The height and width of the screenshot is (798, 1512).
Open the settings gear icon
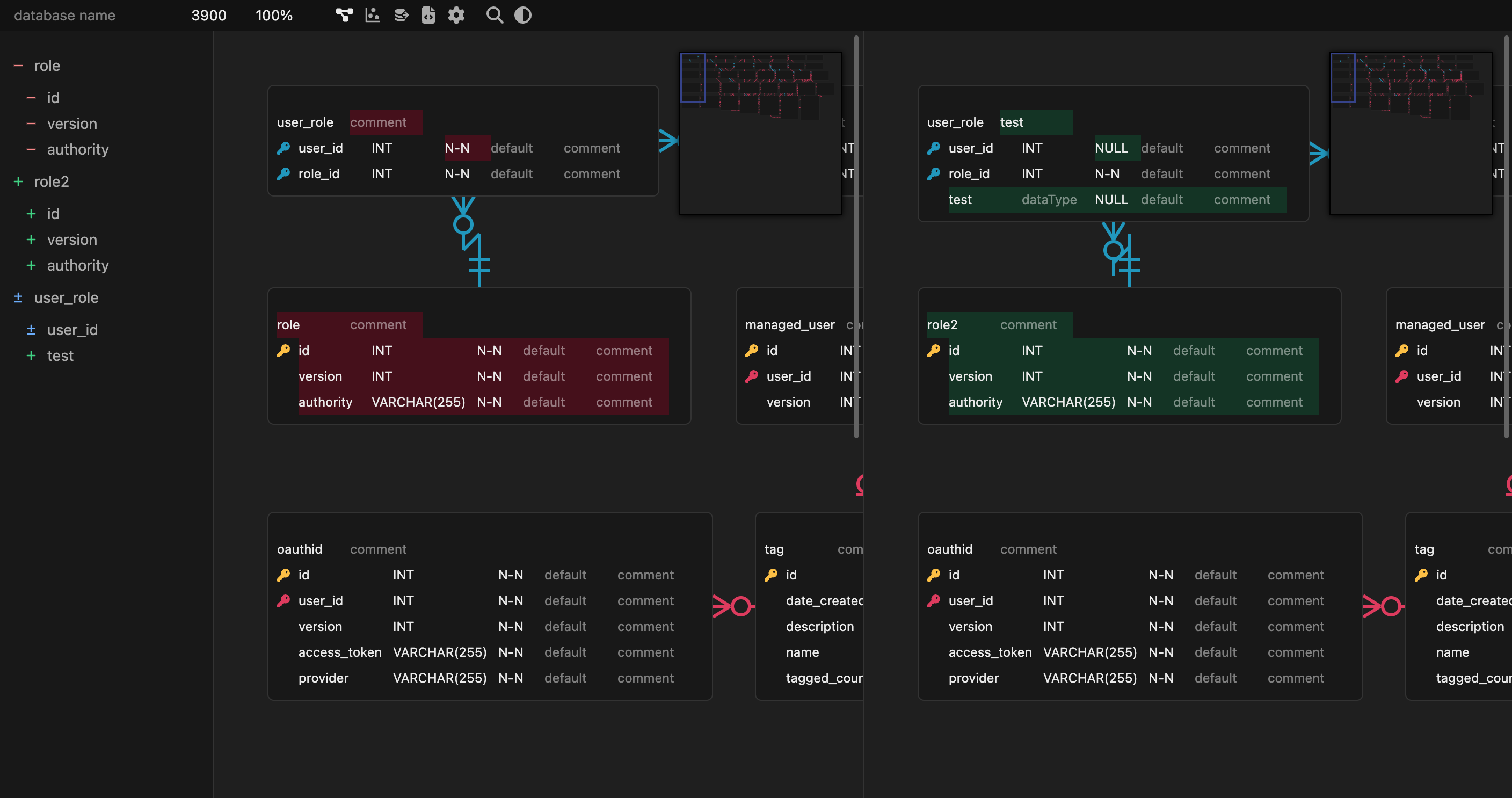[x=456, y=15]
